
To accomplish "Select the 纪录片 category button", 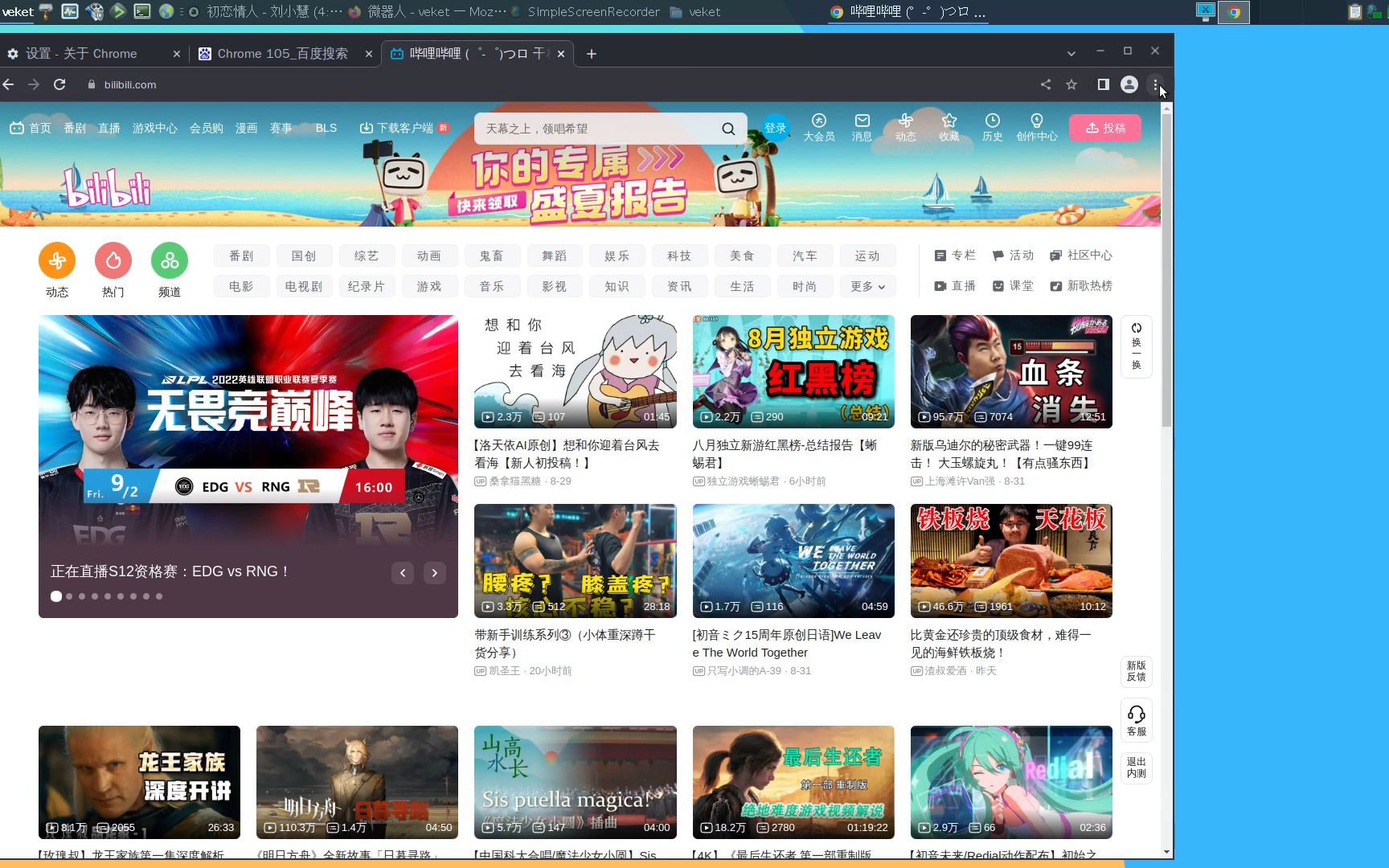I will tap(367, 286).
